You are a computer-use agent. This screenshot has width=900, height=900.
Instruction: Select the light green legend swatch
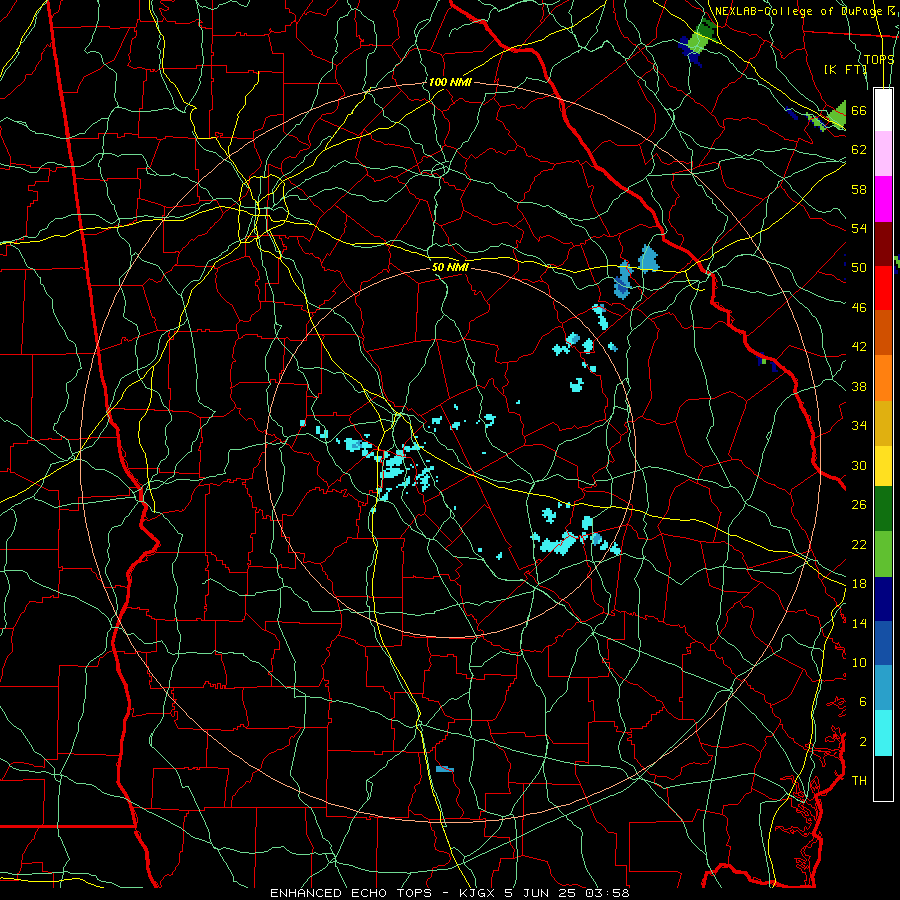coord(883,554)
